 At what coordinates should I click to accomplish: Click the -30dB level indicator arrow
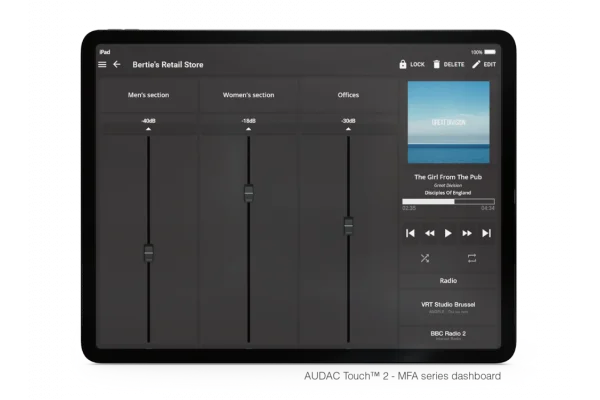[348, 129]
